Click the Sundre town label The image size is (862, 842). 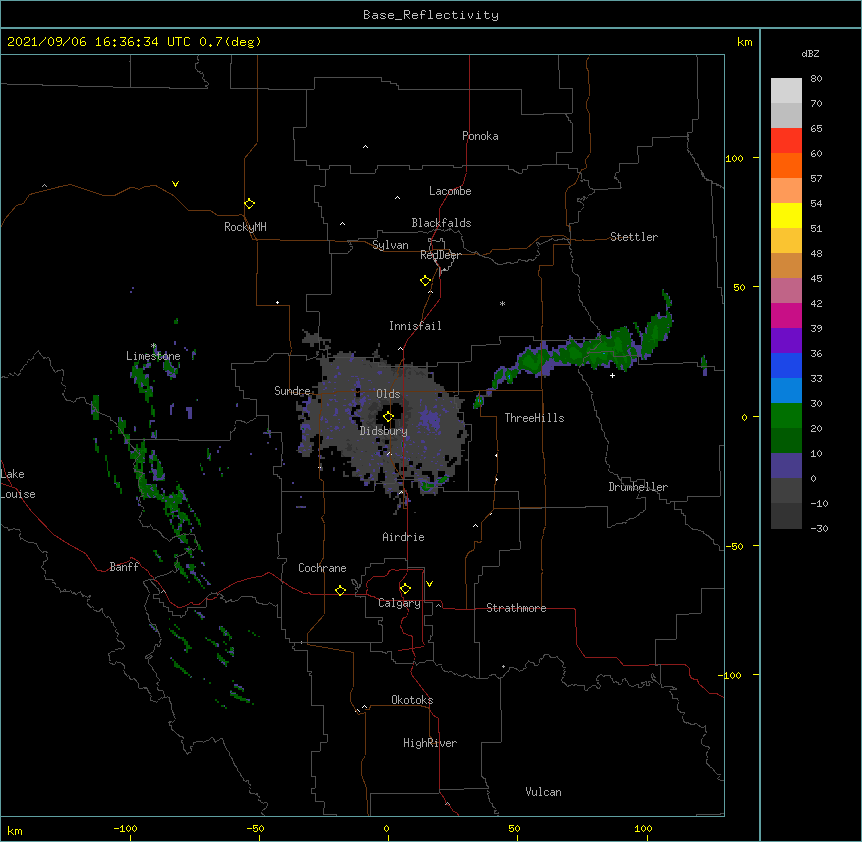pyautogui.click(x=292, y=391)
